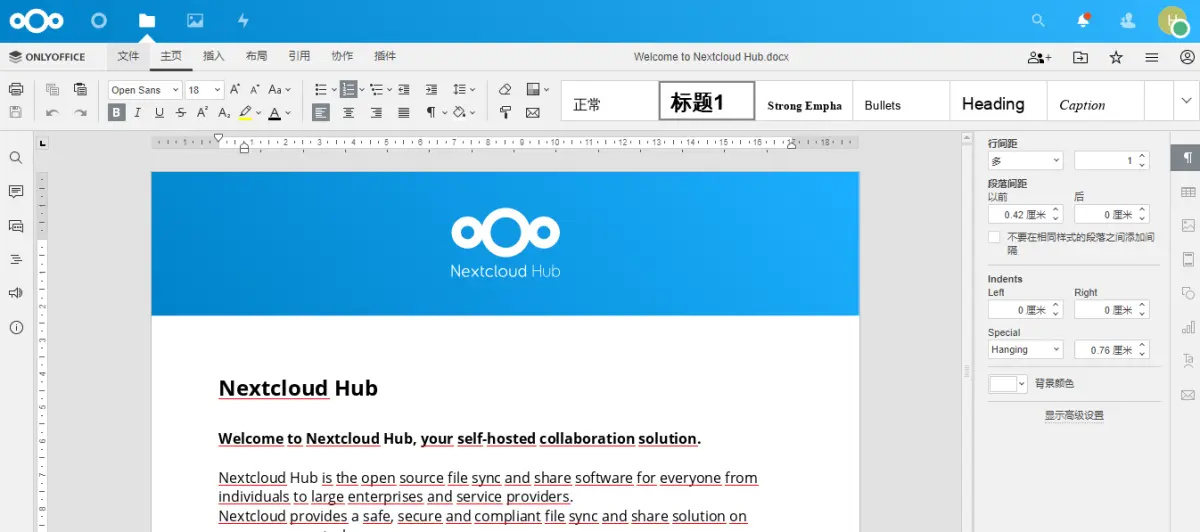Viewport: 1200px width, 532px height.
Task: Apply the Strong Emphasis style
Action: coord(804,101)
